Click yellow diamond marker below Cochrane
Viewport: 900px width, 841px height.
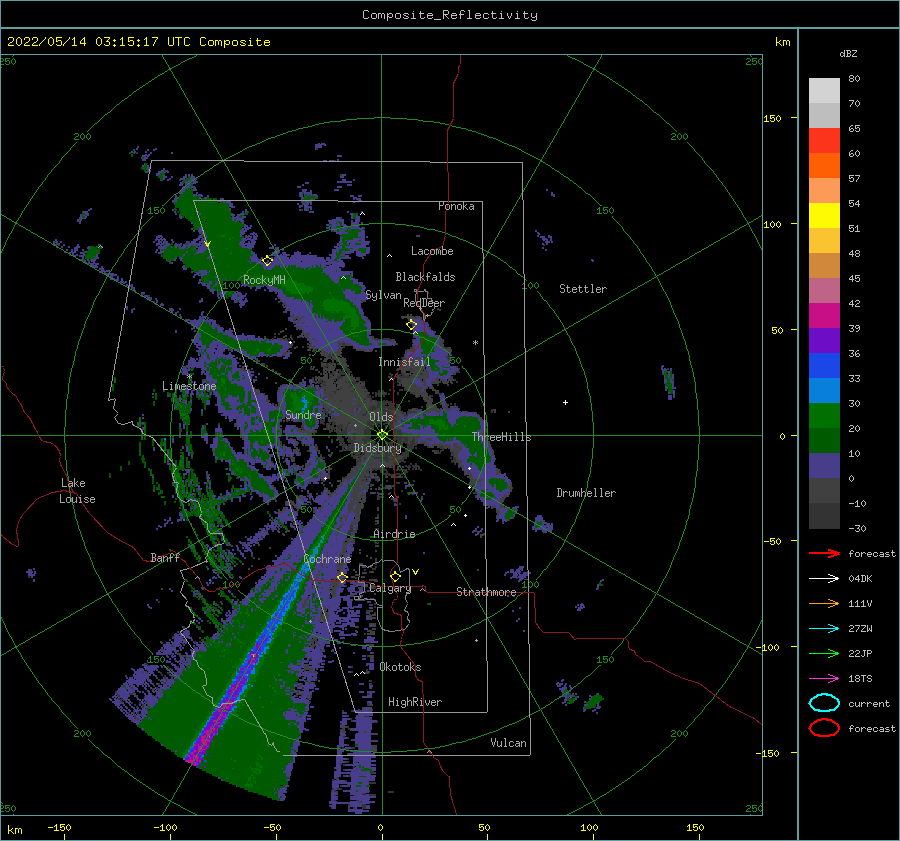coord(342,577)
